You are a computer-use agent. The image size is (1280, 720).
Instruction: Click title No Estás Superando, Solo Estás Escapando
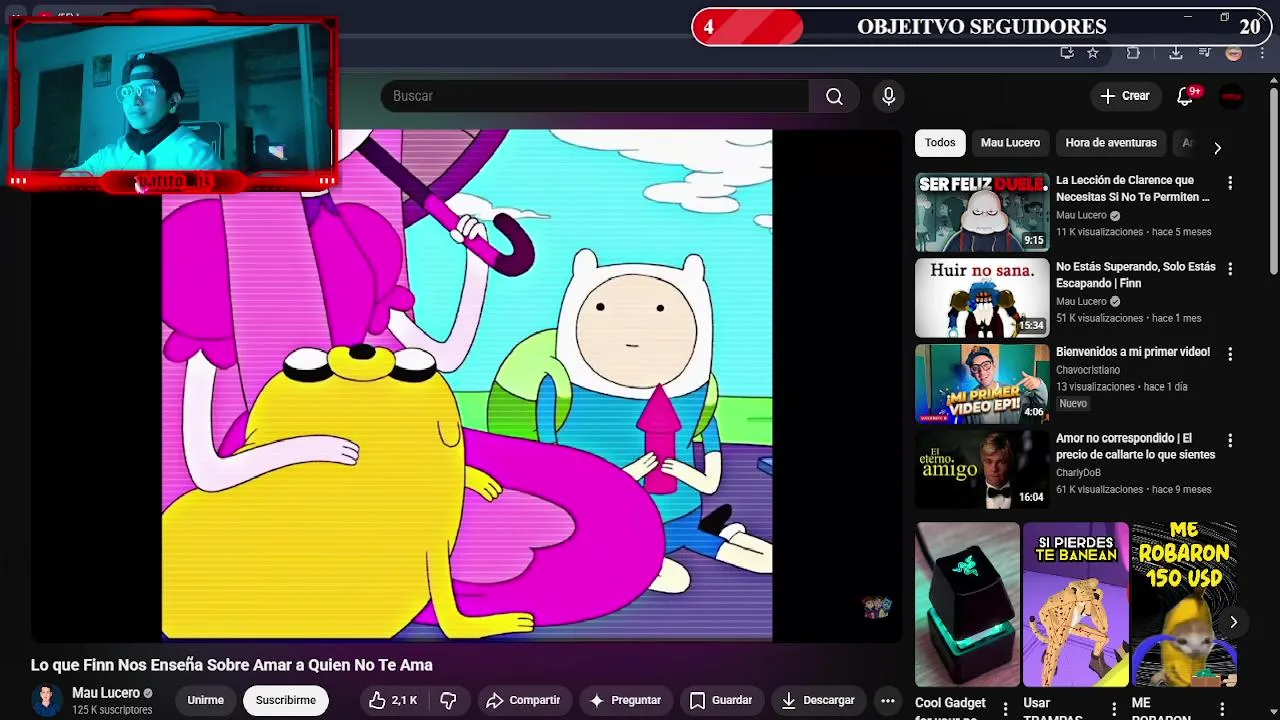1136,275
